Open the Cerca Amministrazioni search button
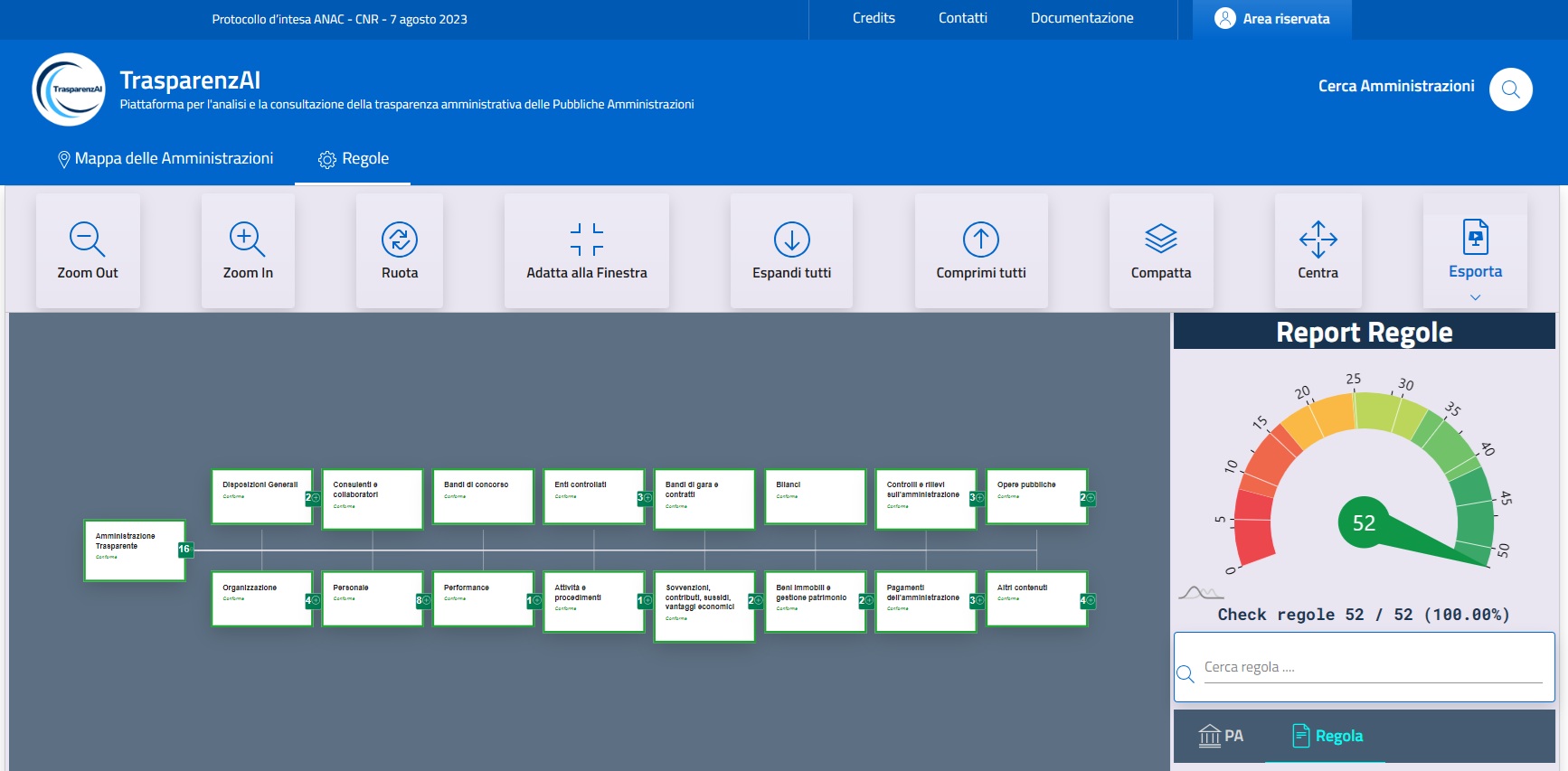The height and width of the screenshot is (771, 1568). point(1510,89)
